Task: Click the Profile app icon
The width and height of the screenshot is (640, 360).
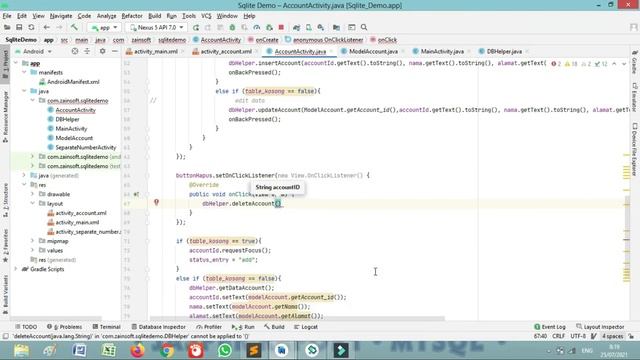Action: 257,27
